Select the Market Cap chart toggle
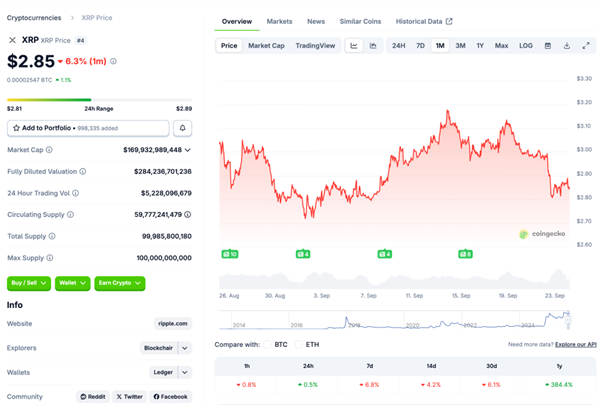Image resolution: width=602 pixels, height=405 pixels. (266, 46)
